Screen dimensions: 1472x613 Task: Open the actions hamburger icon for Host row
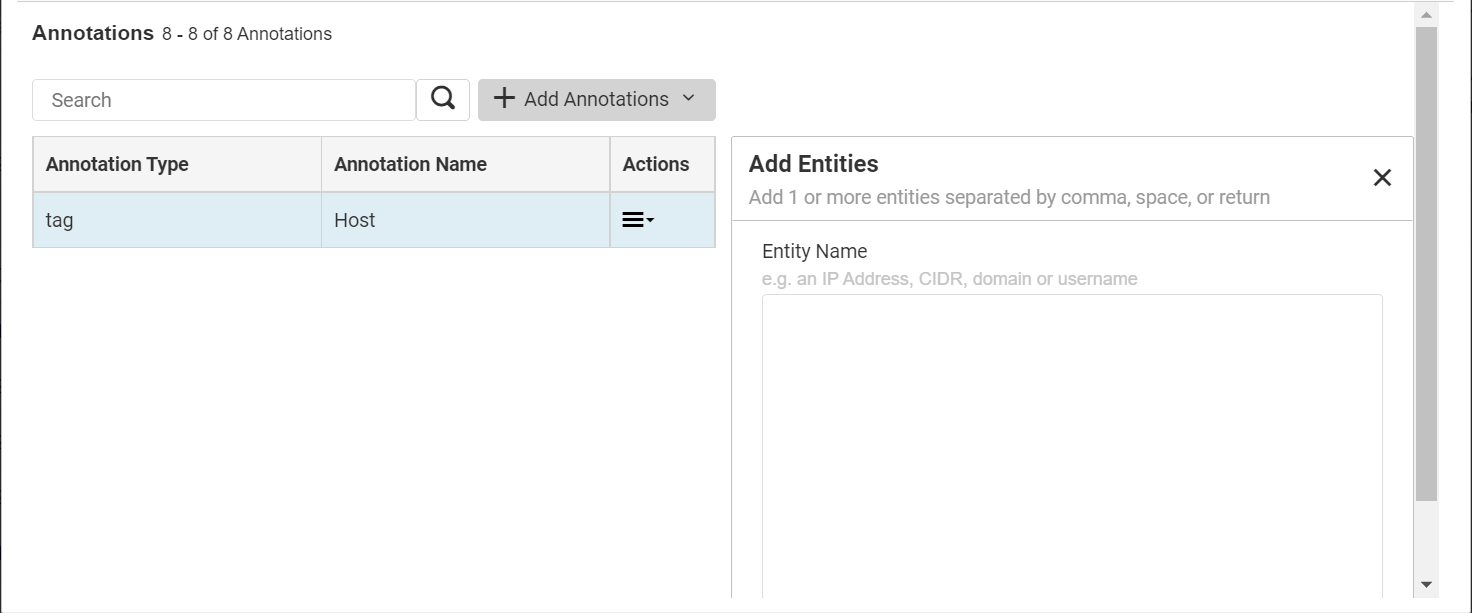634,218
